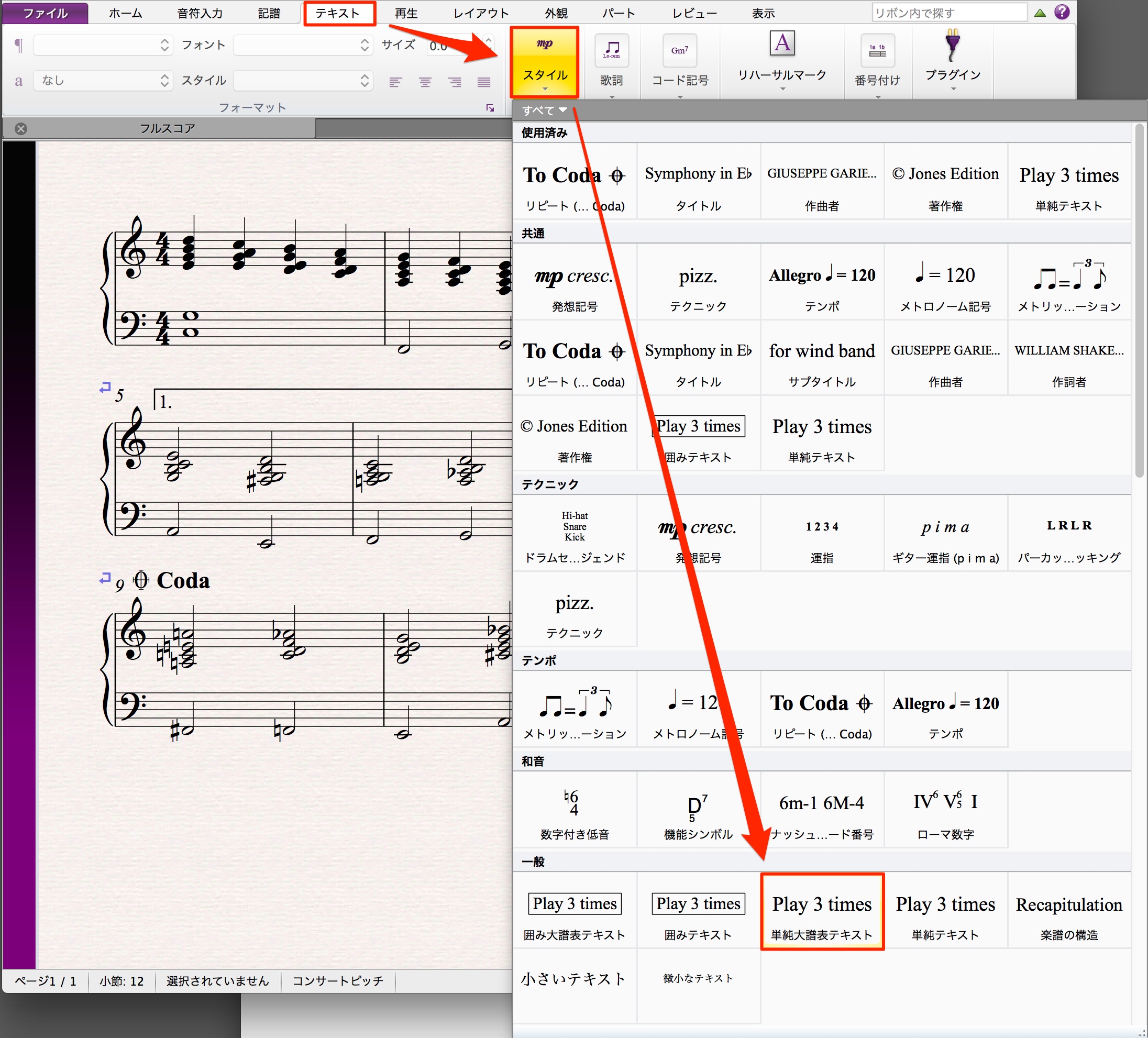Viewport: 1148px width, 1038px height.
Task: Click the リハーサルマーク rehearsal mark icon
Action: click(782, 43)
